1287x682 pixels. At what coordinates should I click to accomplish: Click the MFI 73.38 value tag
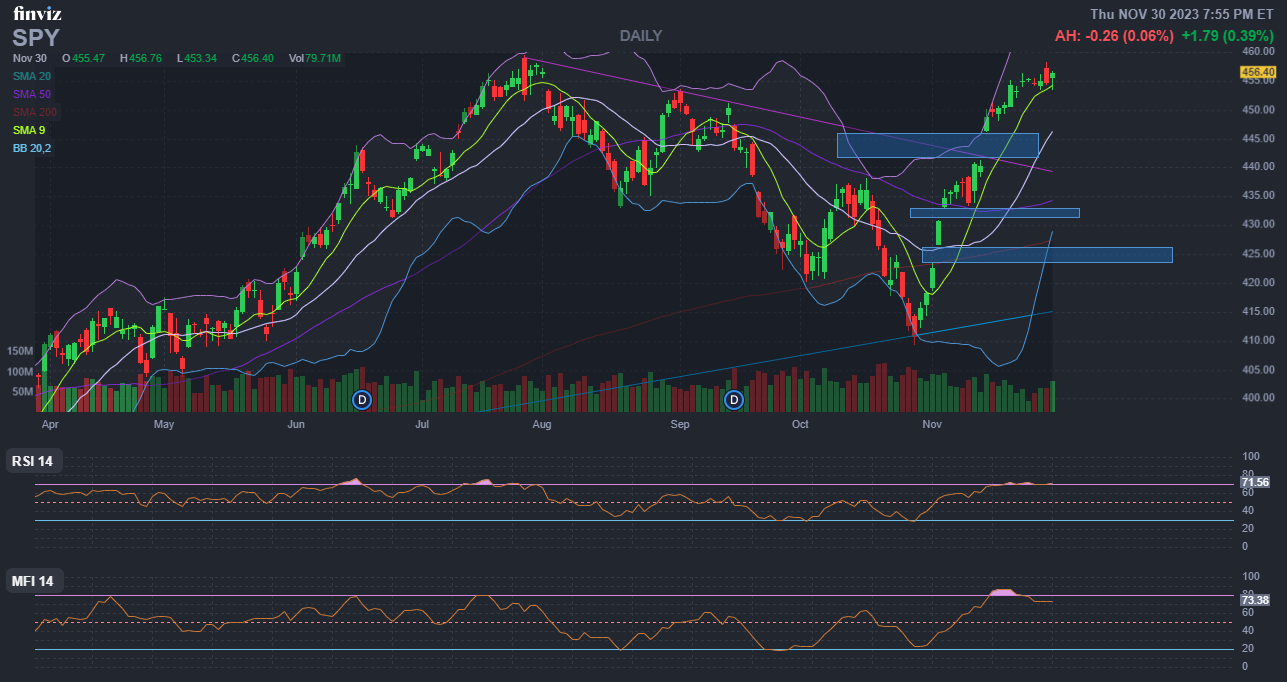[1255, 600]
